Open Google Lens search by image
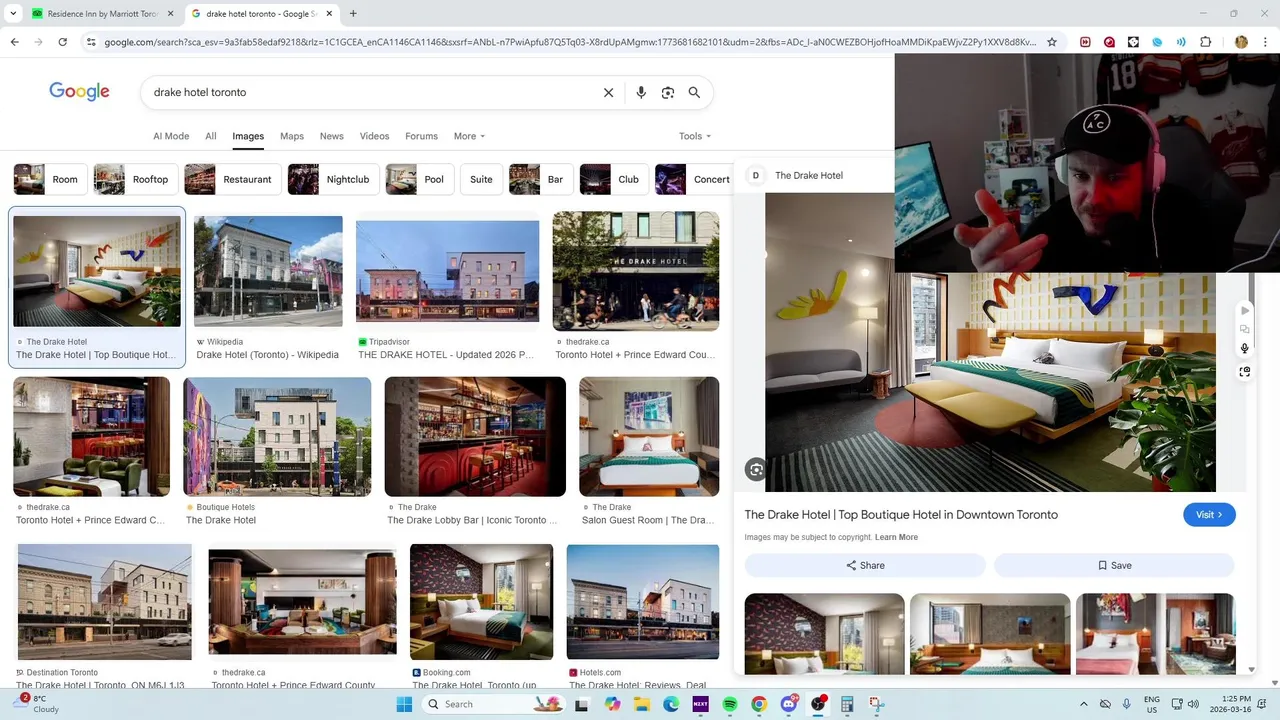The height and width of the screenshot is (720, 1280). (668, 92)
